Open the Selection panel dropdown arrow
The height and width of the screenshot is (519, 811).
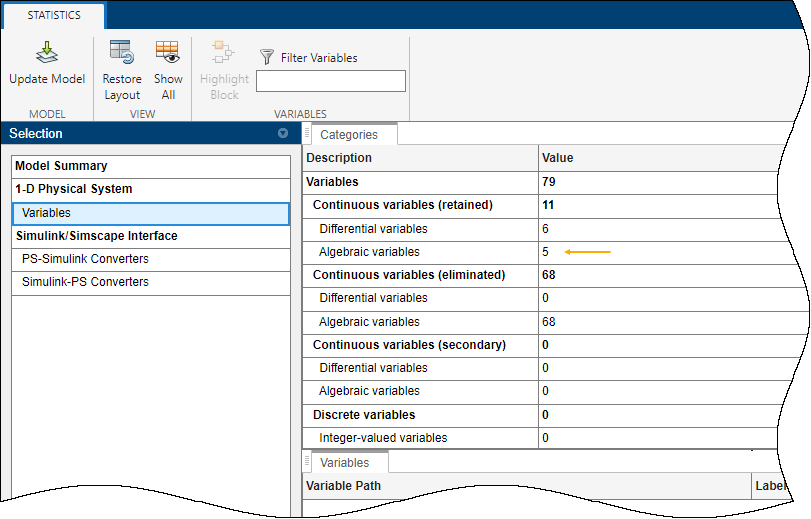[x=283, y=134]
